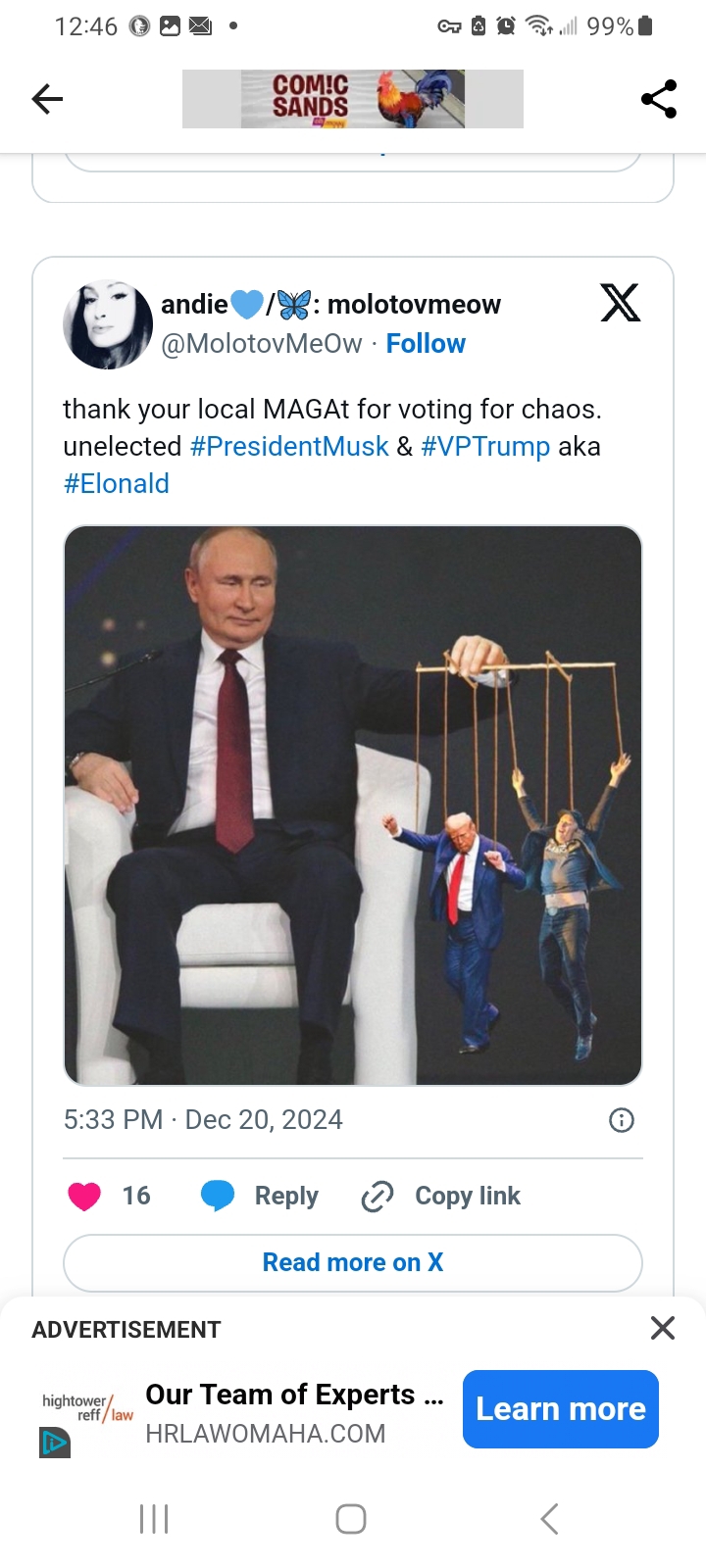This screenshot has width=706, height=1568.
Task: Open the Comic Sands banner logo
Action: tap(353, 99)
